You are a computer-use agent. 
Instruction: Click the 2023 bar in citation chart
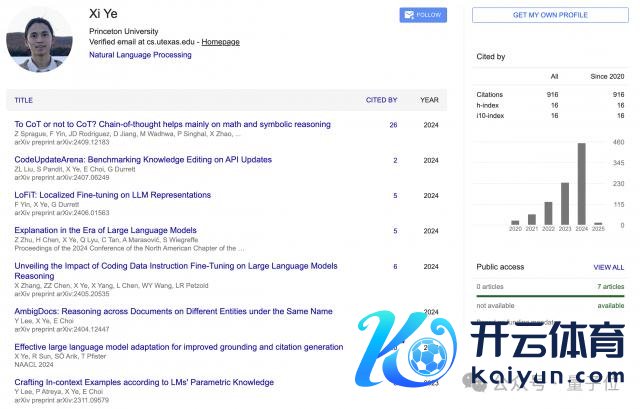(x=564, y=203)
